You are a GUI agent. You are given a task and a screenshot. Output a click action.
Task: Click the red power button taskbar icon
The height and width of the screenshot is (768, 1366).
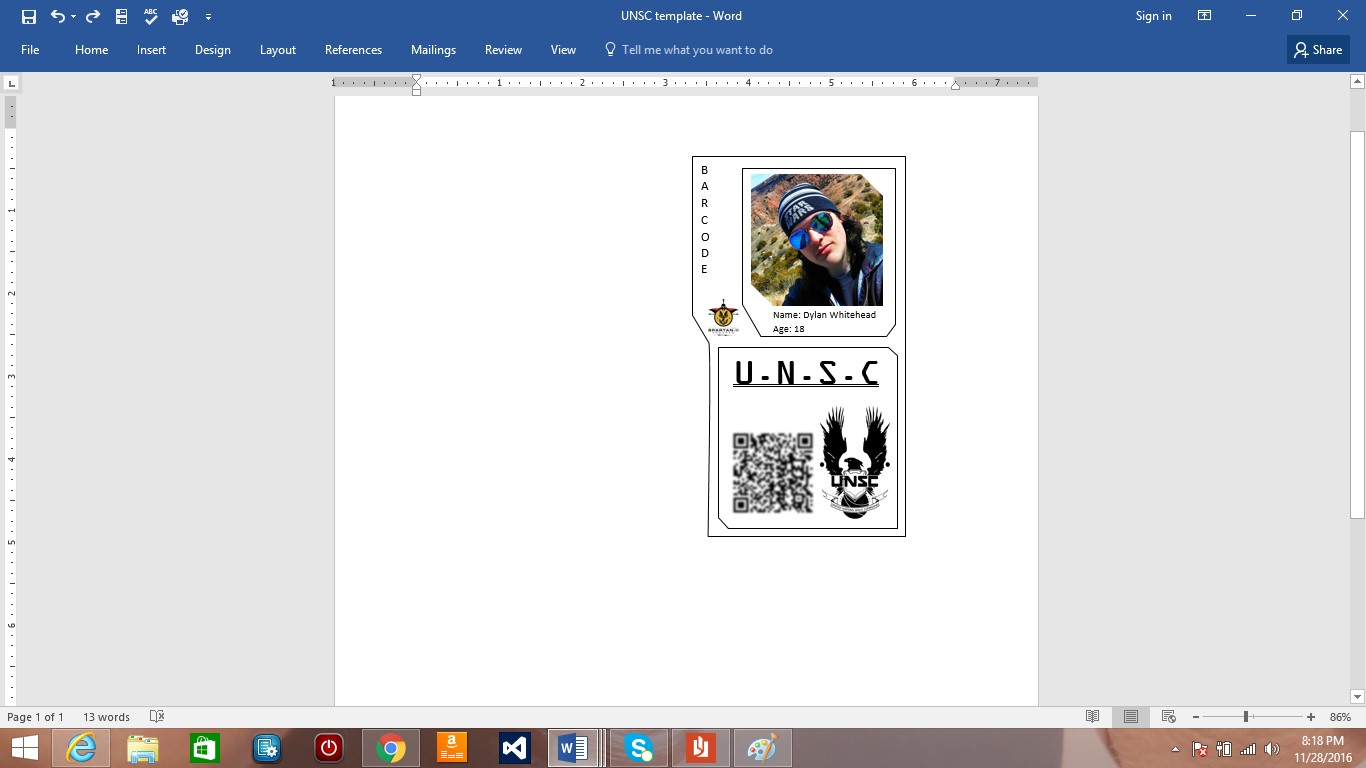329,748
